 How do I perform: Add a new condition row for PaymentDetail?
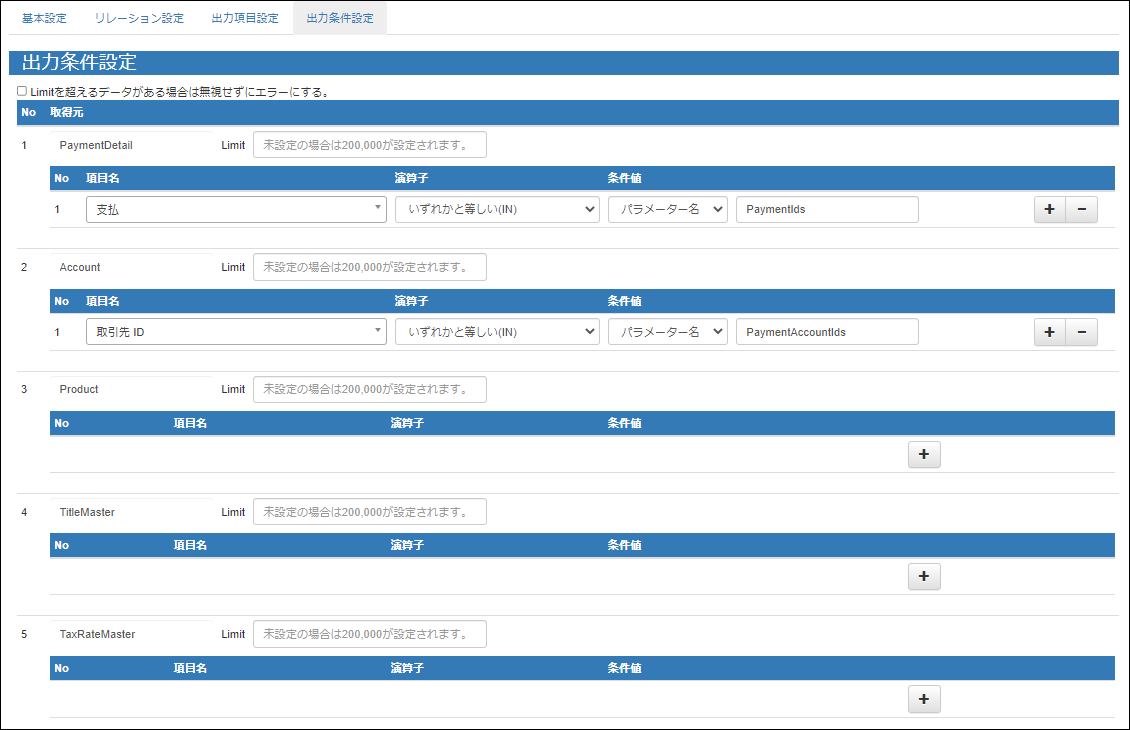1049,209
